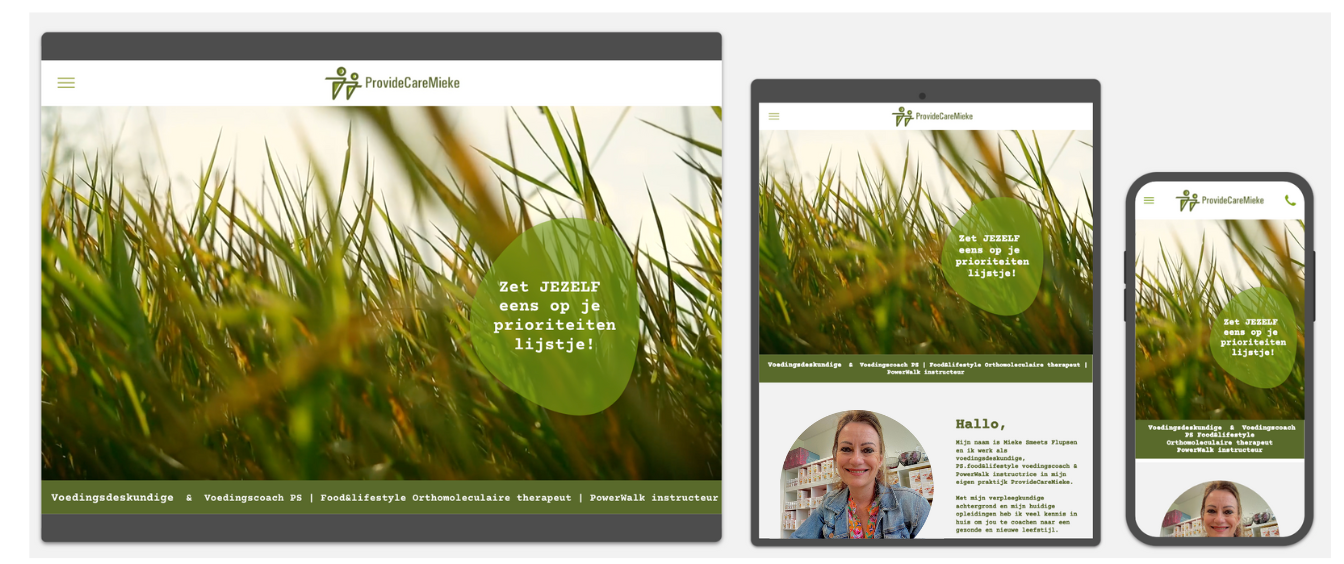Click Mieke's portrait photo in tablet preview
This screenshot has width=1344, height=564.
click(857, 474)
